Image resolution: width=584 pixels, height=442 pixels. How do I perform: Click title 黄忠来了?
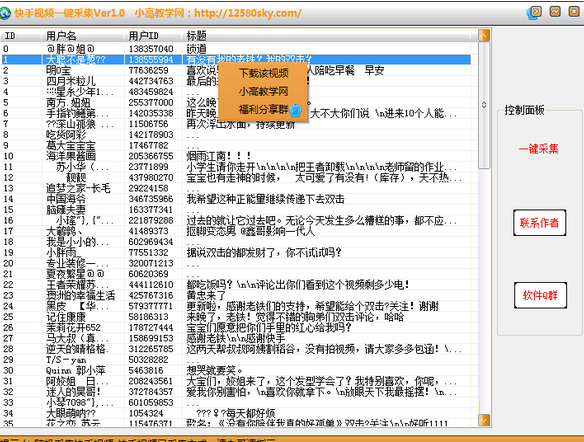coord(206,296)
